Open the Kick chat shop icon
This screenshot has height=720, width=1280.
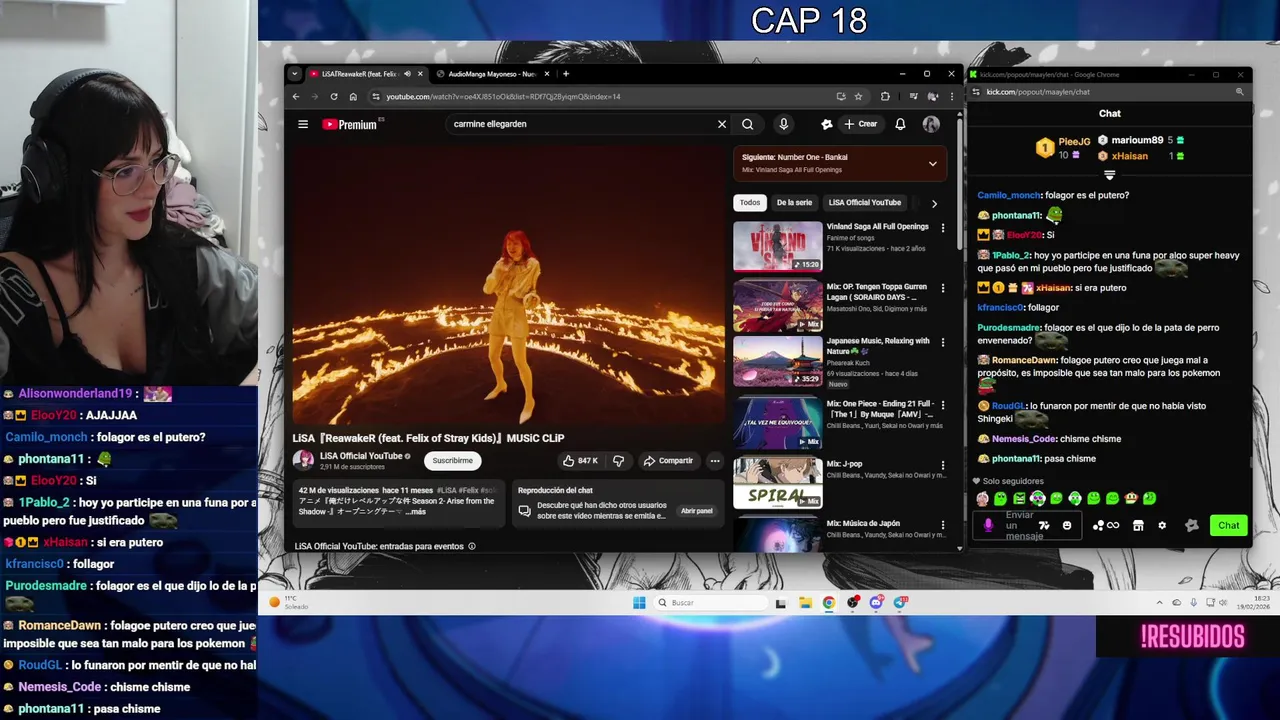(x=1138, y=526)
